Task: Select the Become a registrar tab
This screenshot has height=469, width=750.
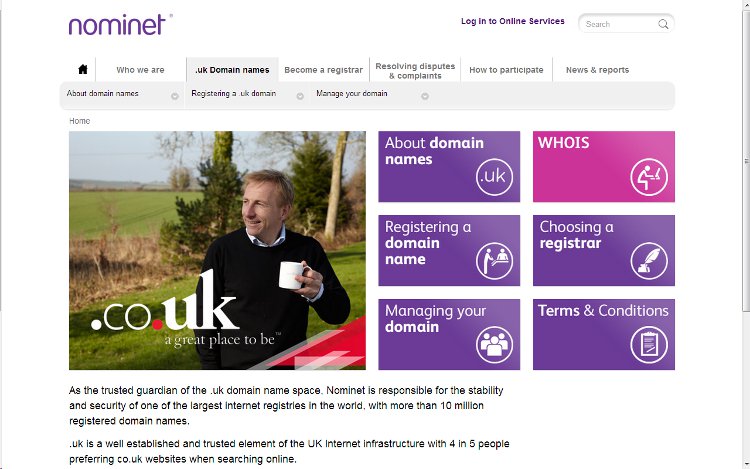Action: [x=323, y=70]
